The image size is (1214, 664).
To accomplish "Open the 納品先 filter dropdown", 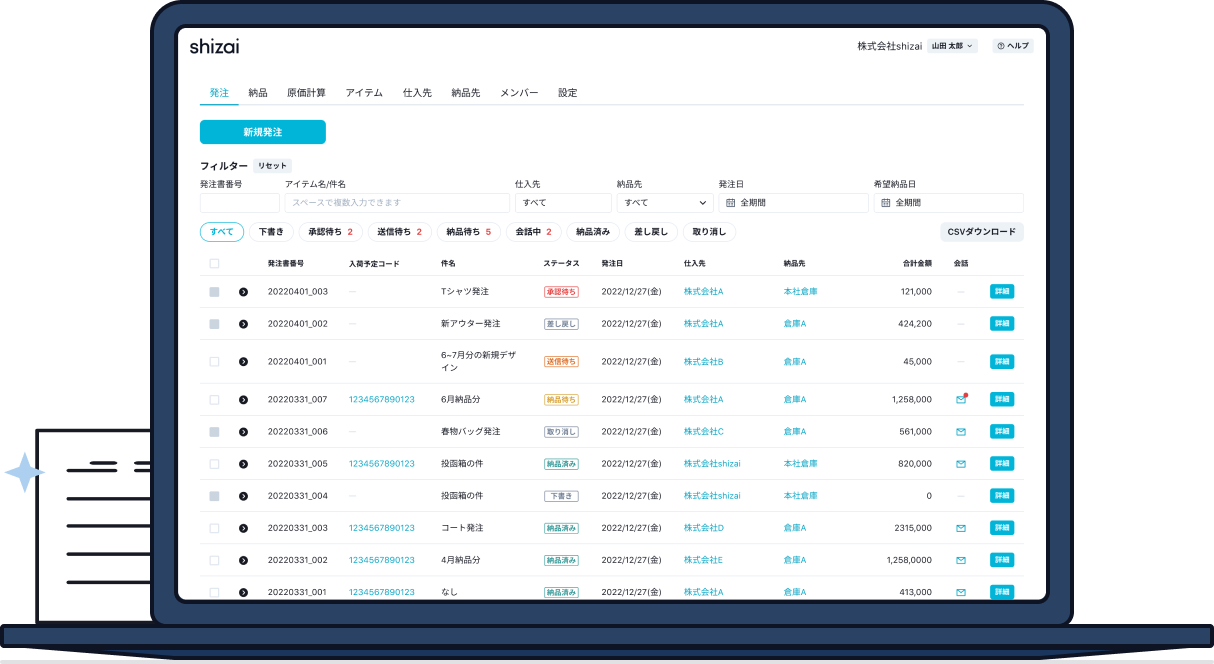I will (x=665, y=203).
